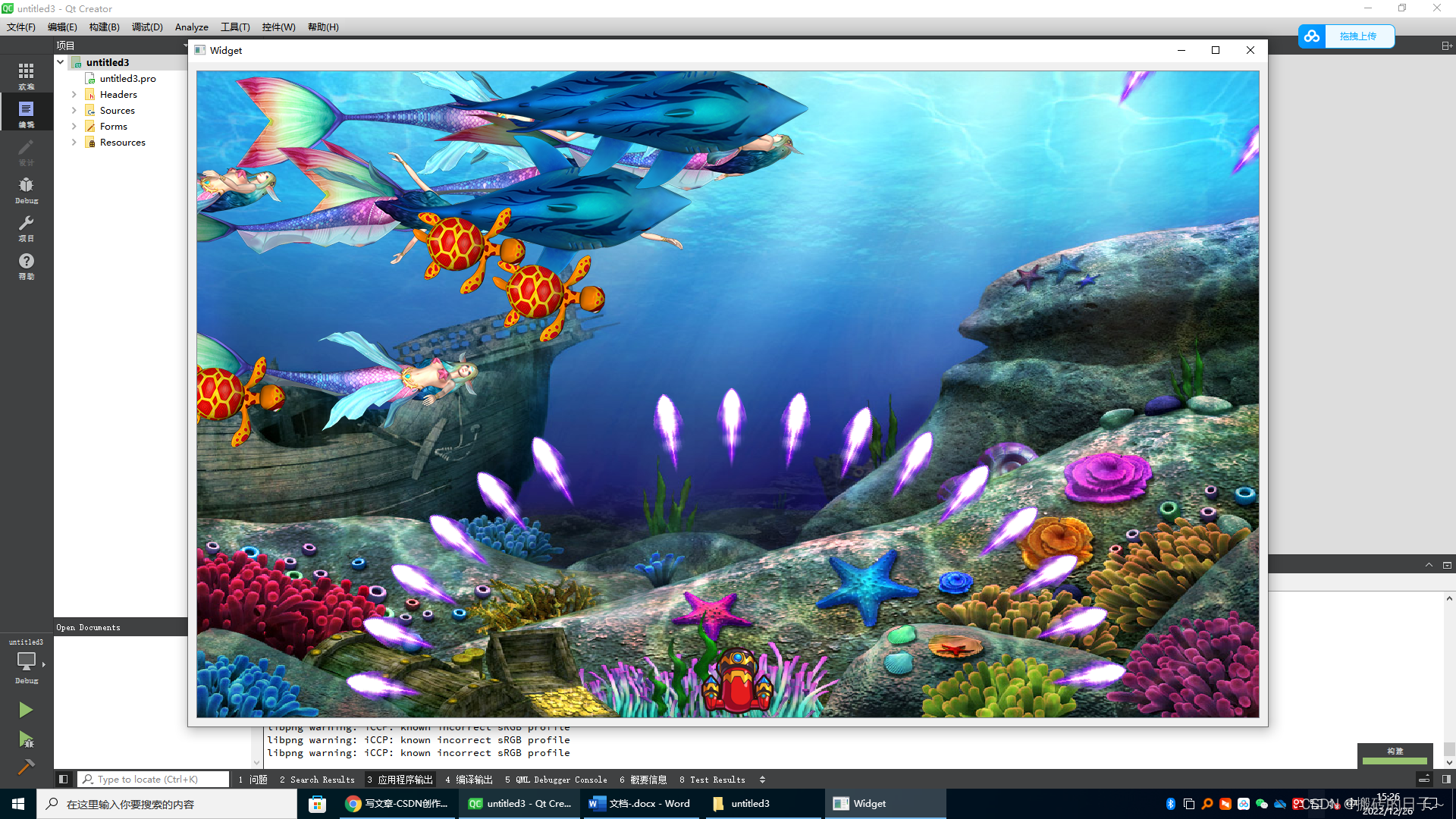Open untitled3 kit selector monitor icon
Image resolution: width=1456 pixels, height=819 pixels.
pyautogui.click(x=27, y=661)
